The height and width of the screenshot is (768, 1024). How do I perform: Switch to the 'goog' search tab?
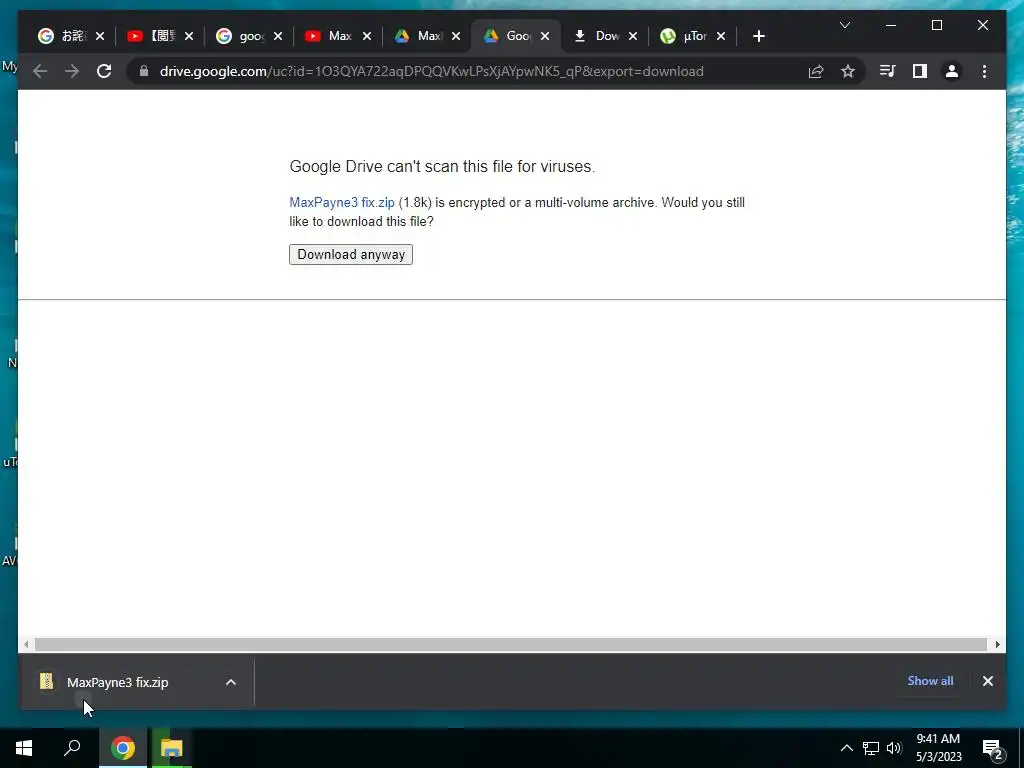(x=240, y=36)
